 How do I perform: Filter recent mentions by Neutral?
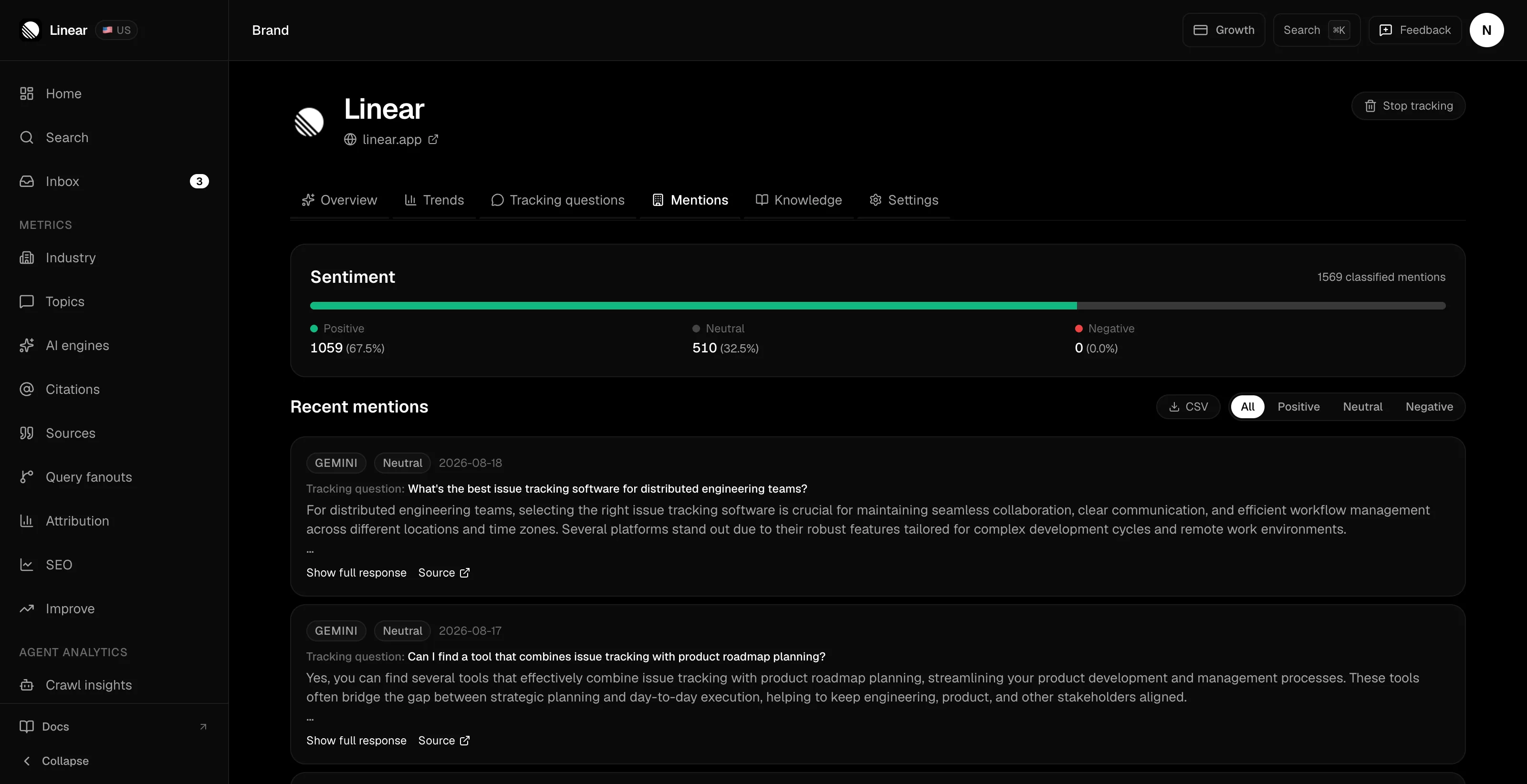pyautogui.click(x=1363, y=406)
